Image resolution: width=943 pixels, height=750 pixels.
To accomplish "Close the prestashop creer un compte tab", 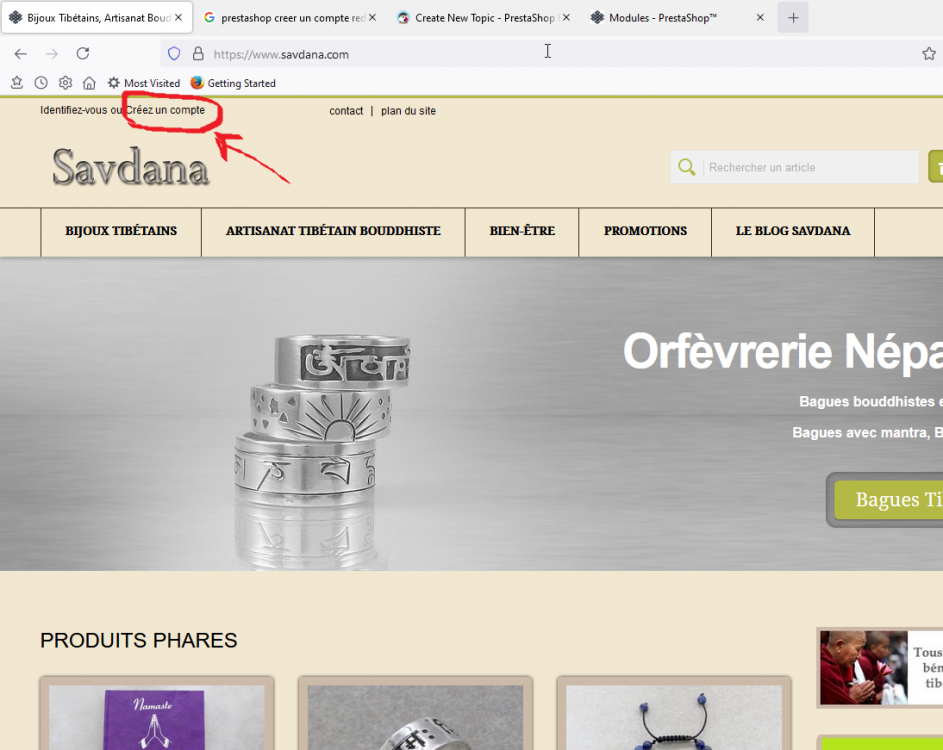I will 372,17.
